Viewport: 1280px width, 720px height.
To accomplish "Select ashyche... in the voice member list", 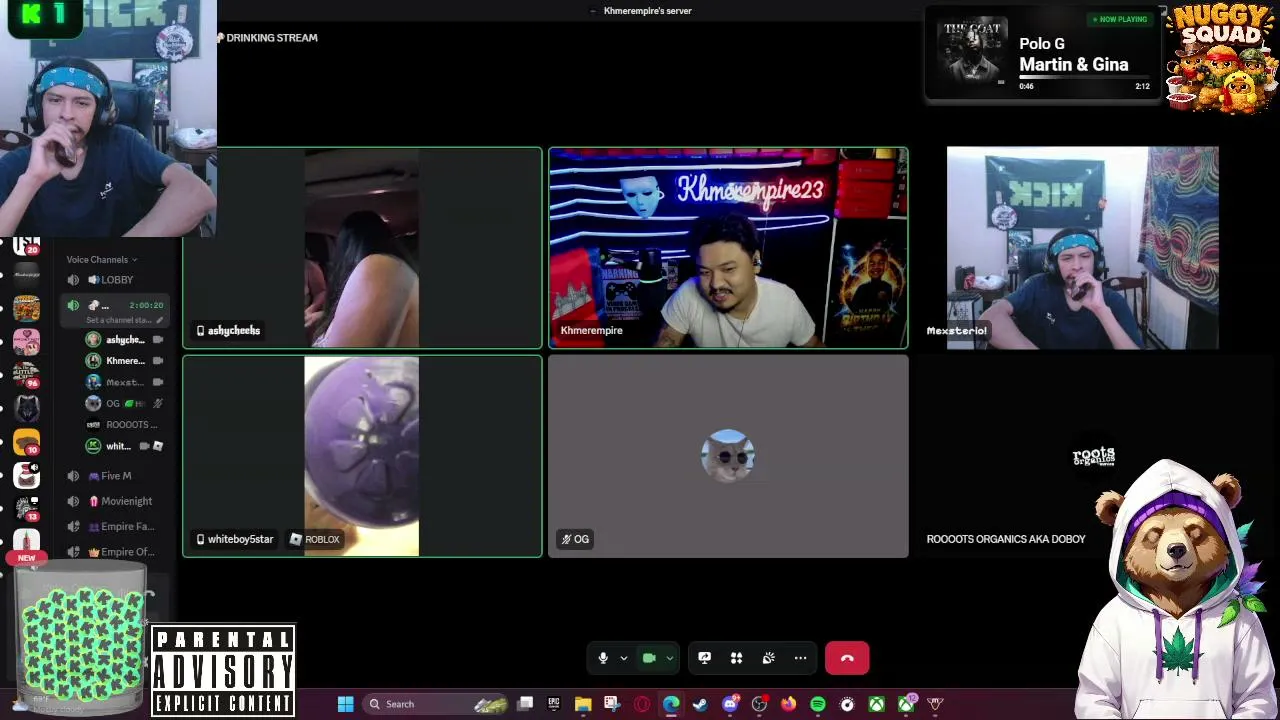I will tap(124, 340).
